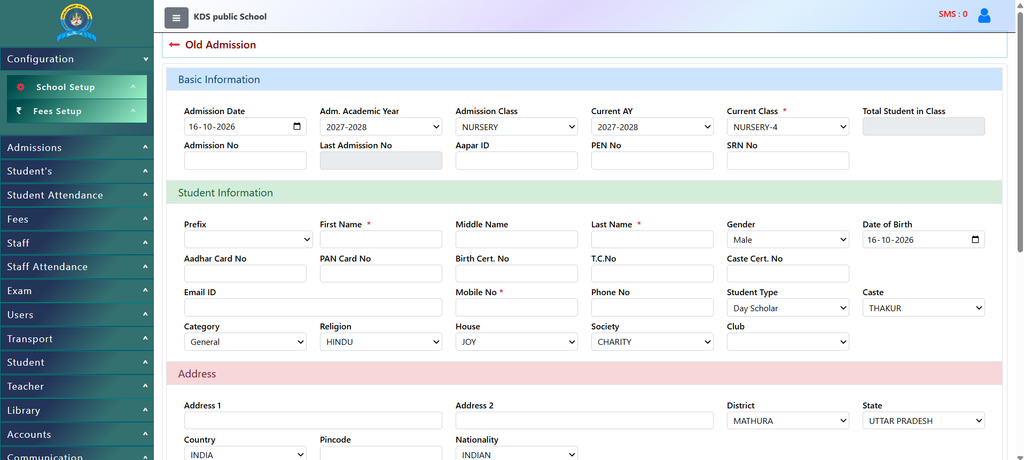Open Current Class dropdown showing NURSERY-4
The image size is (1024, 460).
(788, 127)
